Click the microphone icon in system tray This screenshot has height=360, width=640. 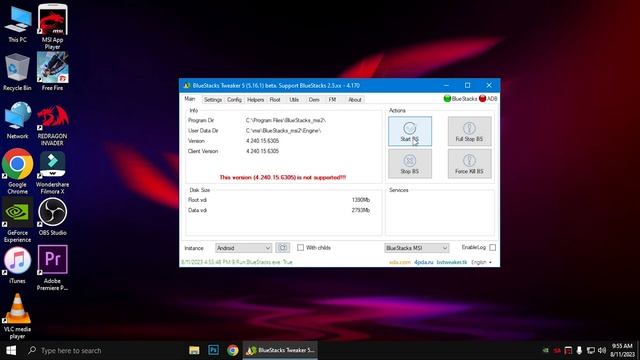point(579,350)
